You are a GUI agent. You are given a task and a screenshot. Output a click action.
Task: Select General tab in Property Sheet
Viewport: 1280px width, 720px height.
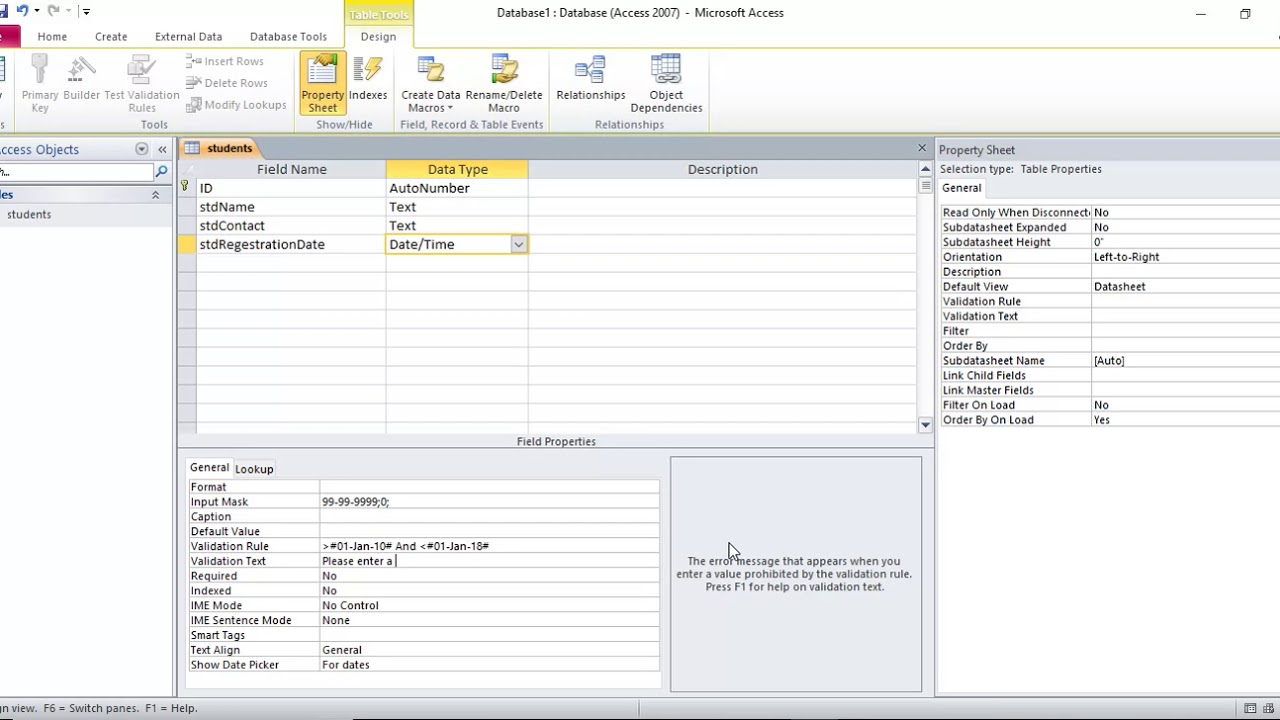961,188
